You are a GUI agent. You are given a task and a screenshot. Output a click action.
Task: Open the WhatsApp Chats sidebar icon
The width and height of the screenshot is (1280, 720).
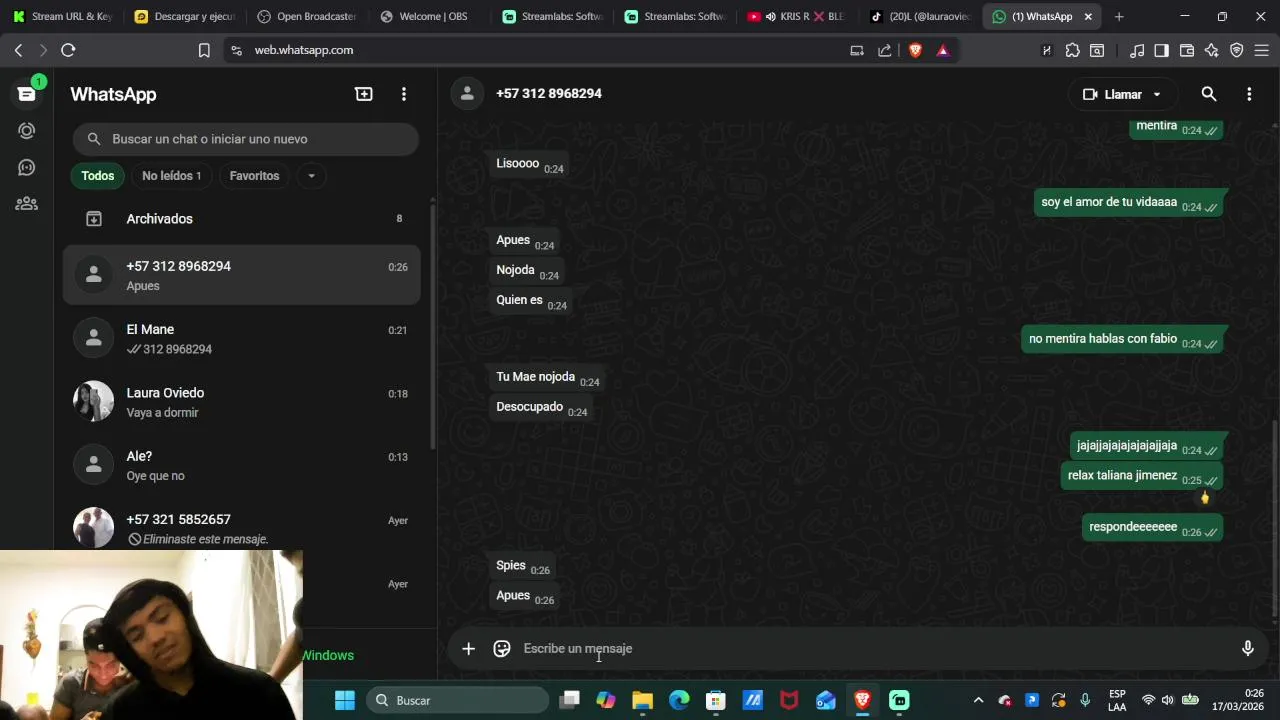(27, 94)
